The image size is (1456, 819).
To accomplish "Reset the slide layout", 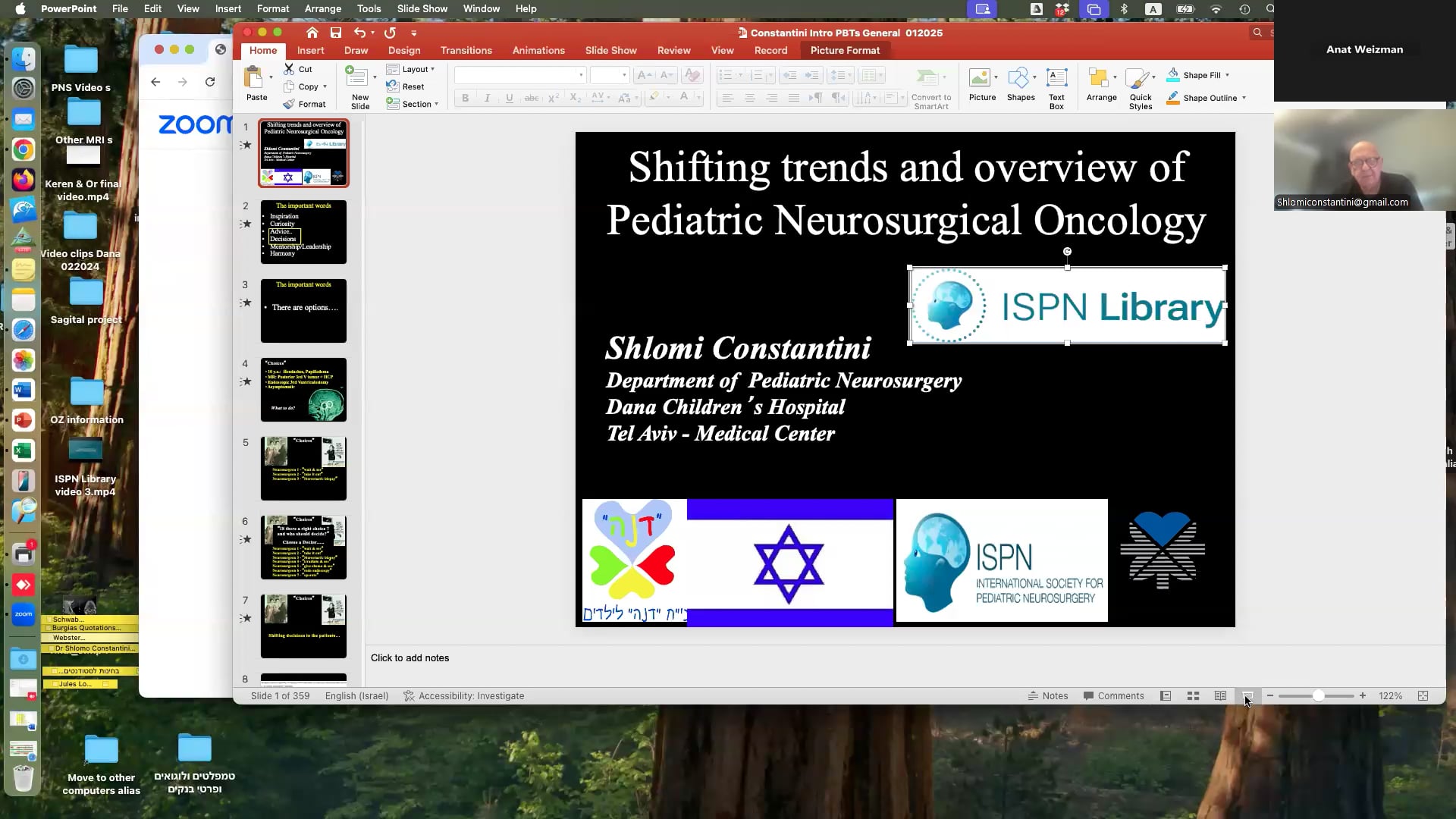I will click(x=405, y=86).
